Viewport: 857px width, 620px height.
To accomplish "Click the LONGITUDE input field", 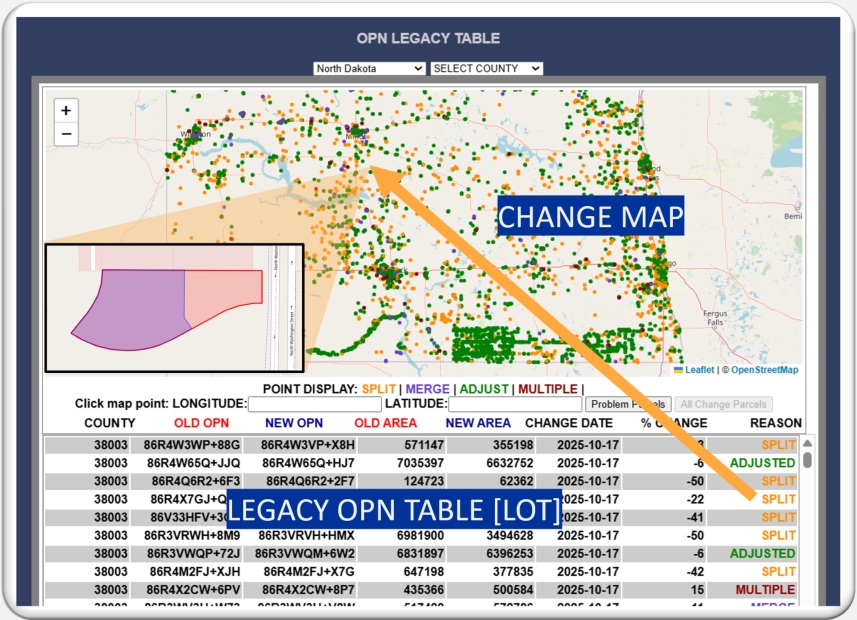I will click(314, 405).
